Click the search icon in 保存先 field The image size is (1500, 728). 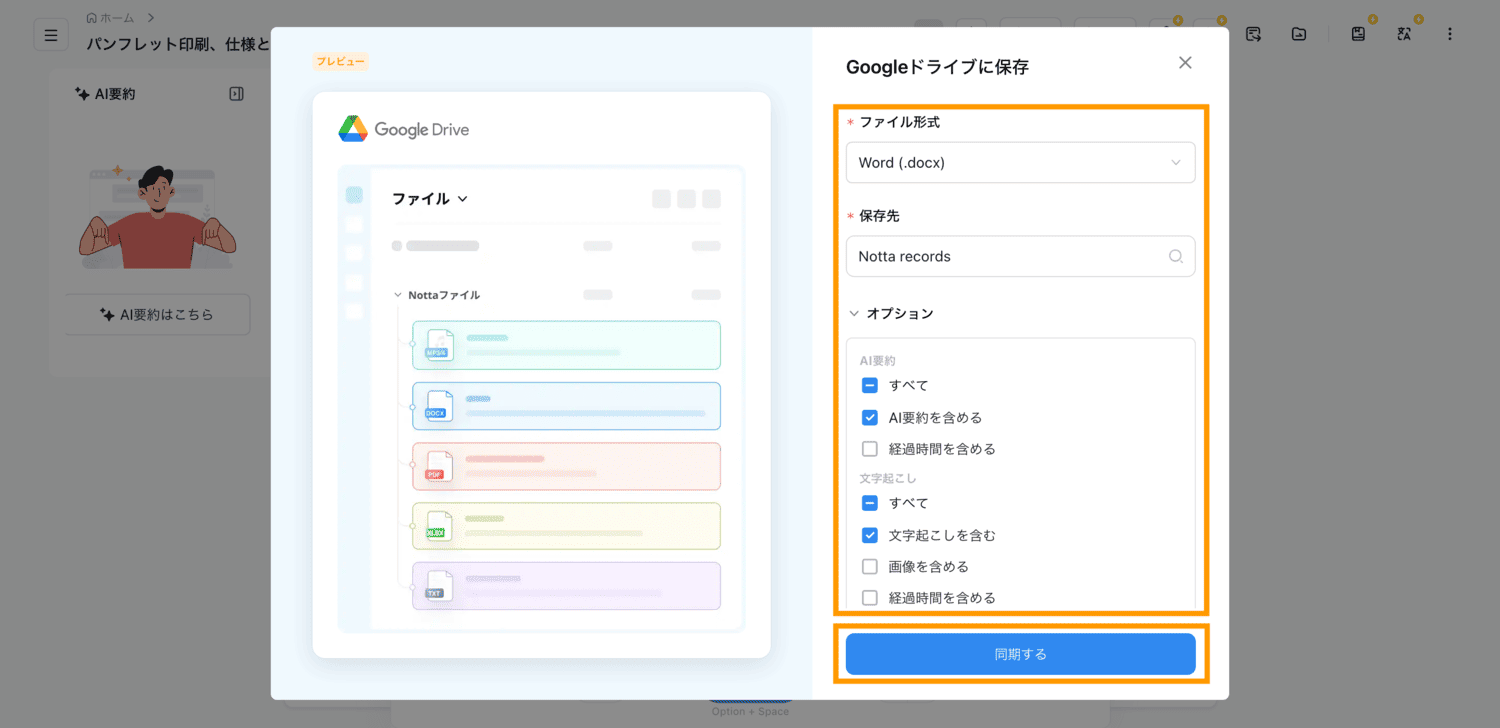1176,256
